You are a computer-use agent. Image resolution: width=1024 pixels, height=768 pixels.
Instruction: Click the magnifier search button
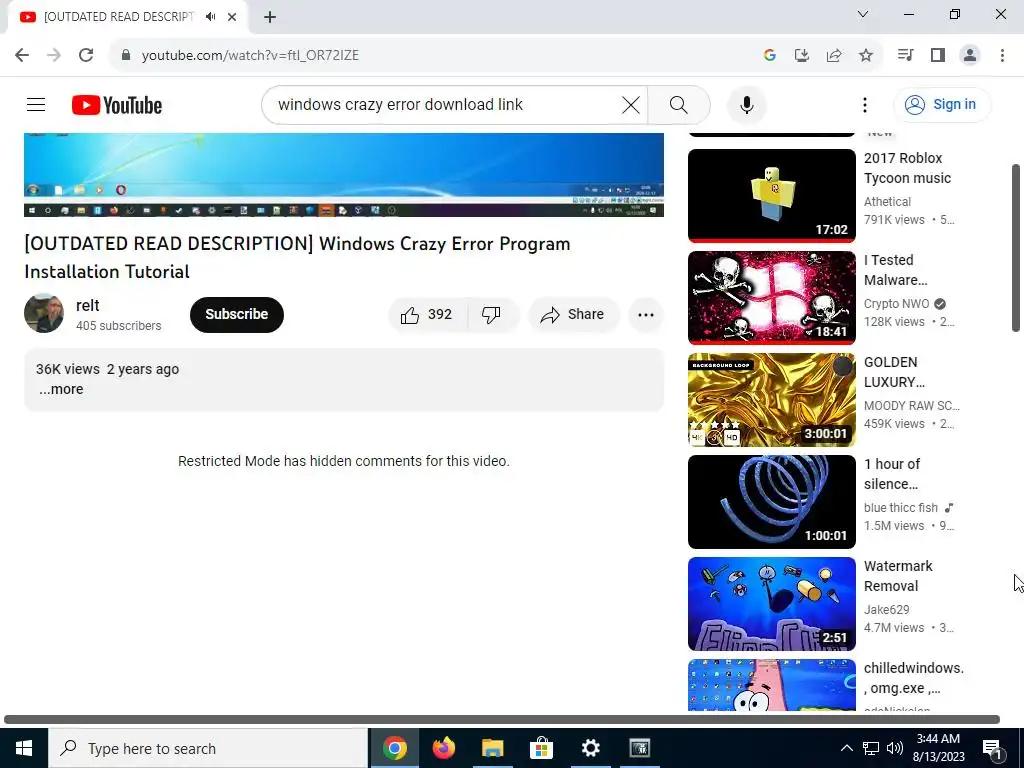pyautogui.click(x=679, y=104)
